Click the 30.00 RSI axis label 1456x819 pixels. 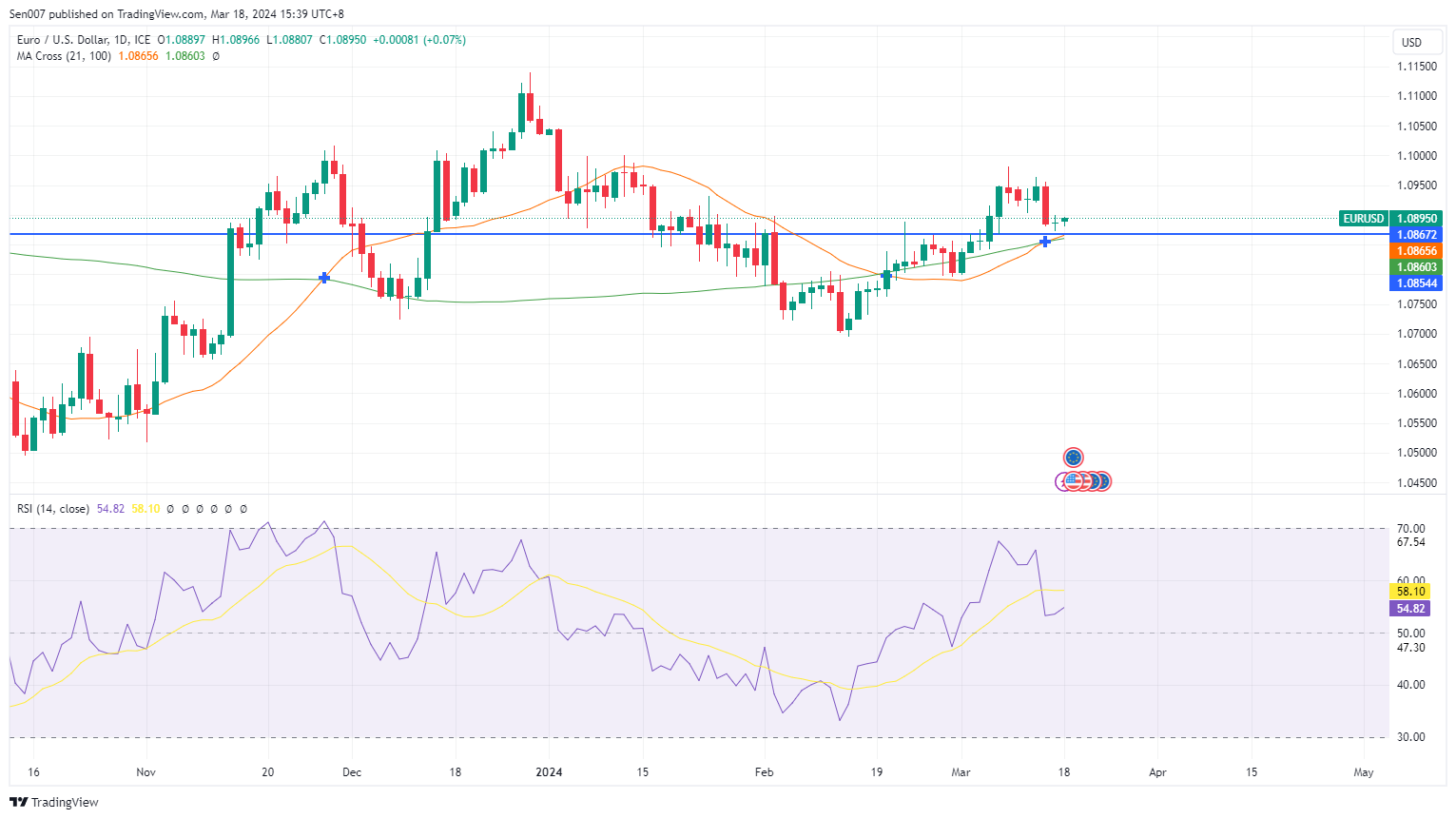[x=1410, y=737]
